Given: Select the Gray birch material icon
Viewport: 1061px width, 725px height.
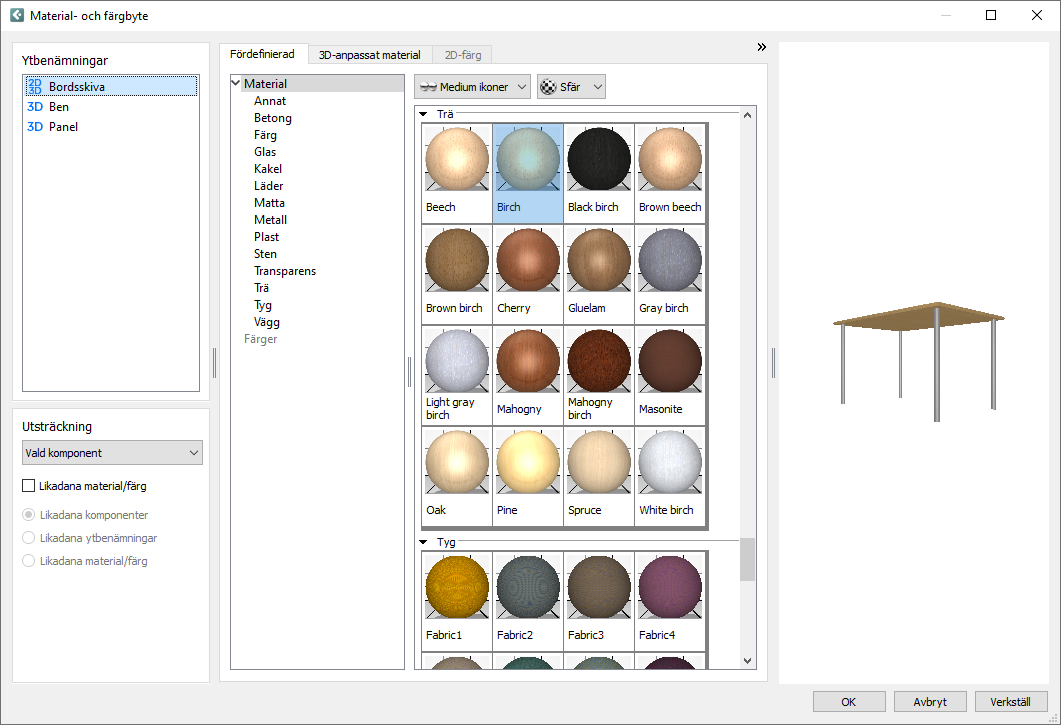Looking at the screenshot, I should [x=670, y=261].
